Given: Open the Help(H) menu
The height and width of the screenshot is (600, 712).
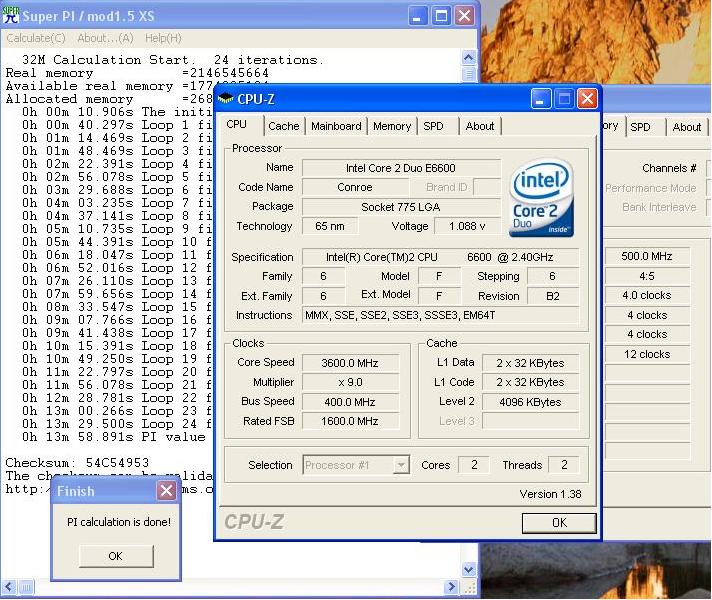Looking at the screenshot, I should pyautogui.click(x=163, y=38).
